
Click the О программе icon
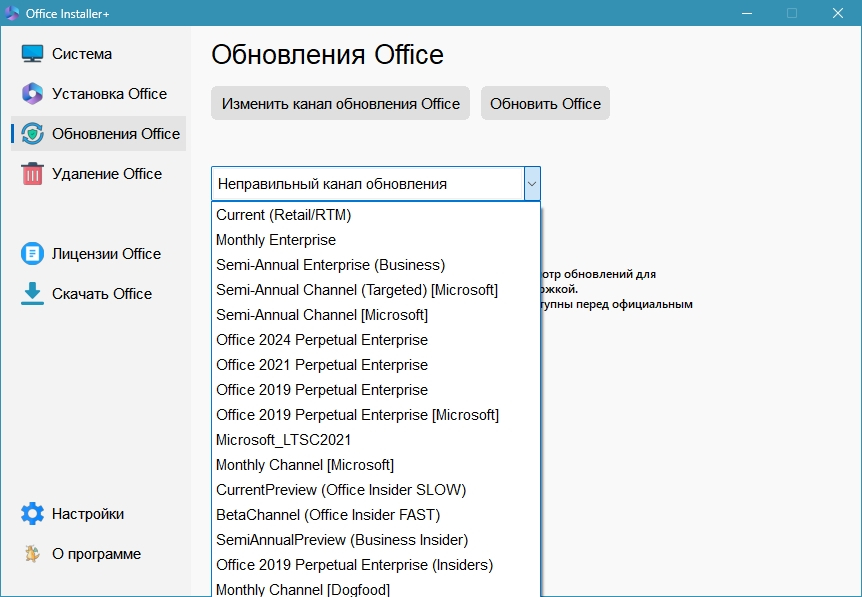click(33, 554)
